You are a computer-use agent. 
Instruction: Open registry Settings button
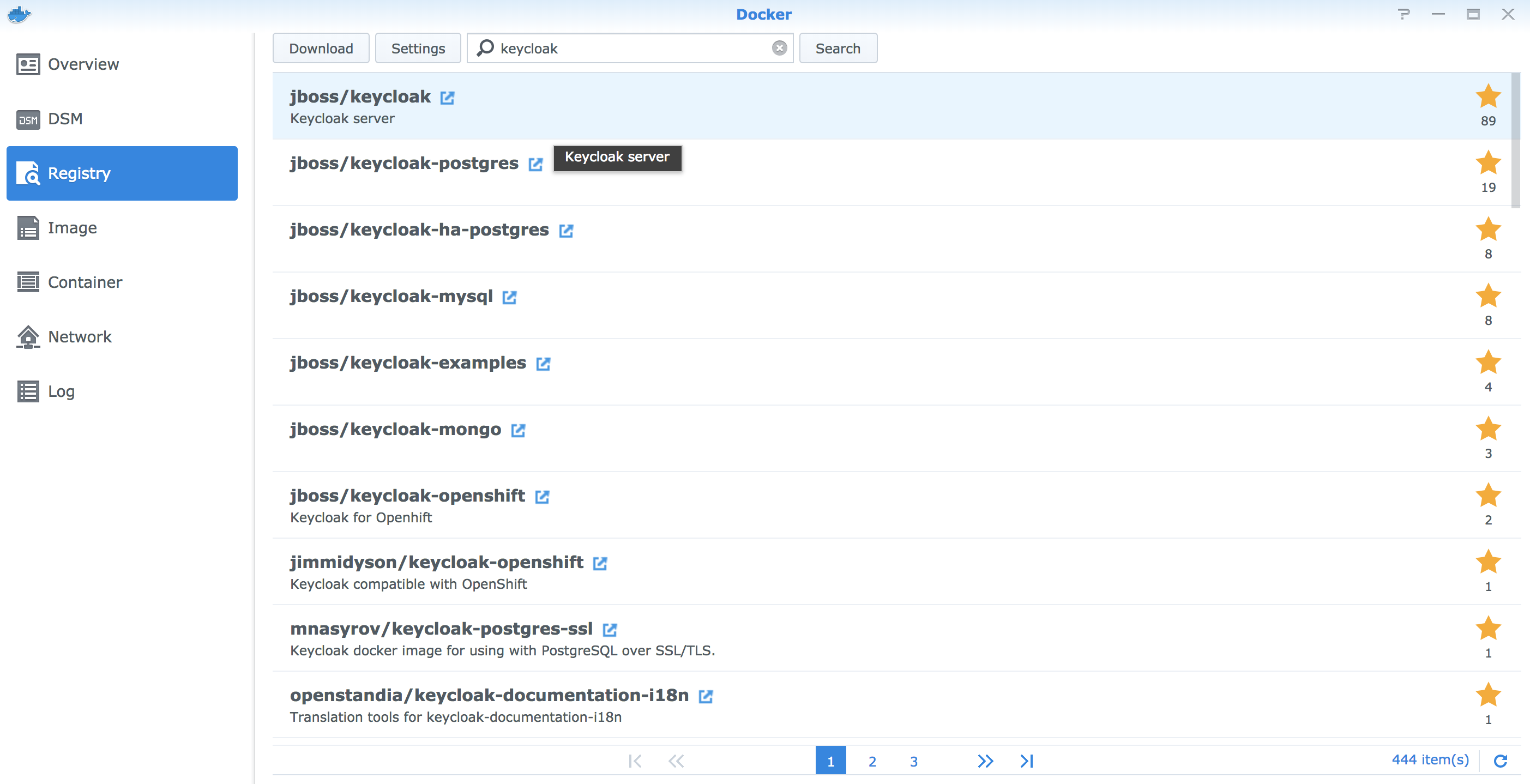coord(418,49)
